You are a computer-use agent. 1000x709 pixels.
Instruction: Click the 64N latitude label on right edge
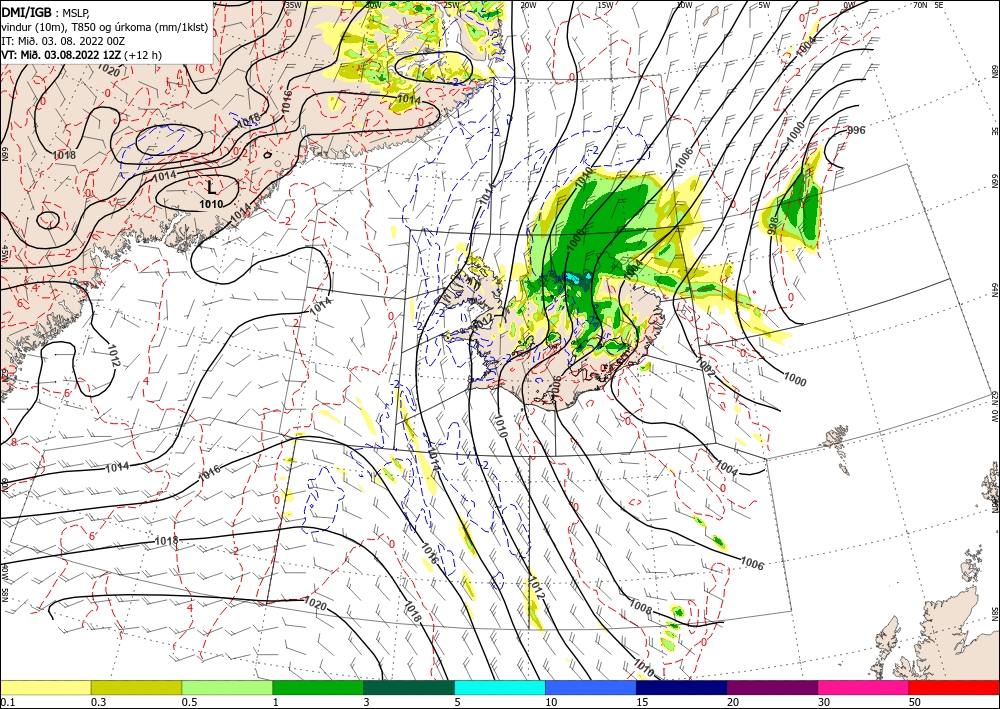click(994, 289)
